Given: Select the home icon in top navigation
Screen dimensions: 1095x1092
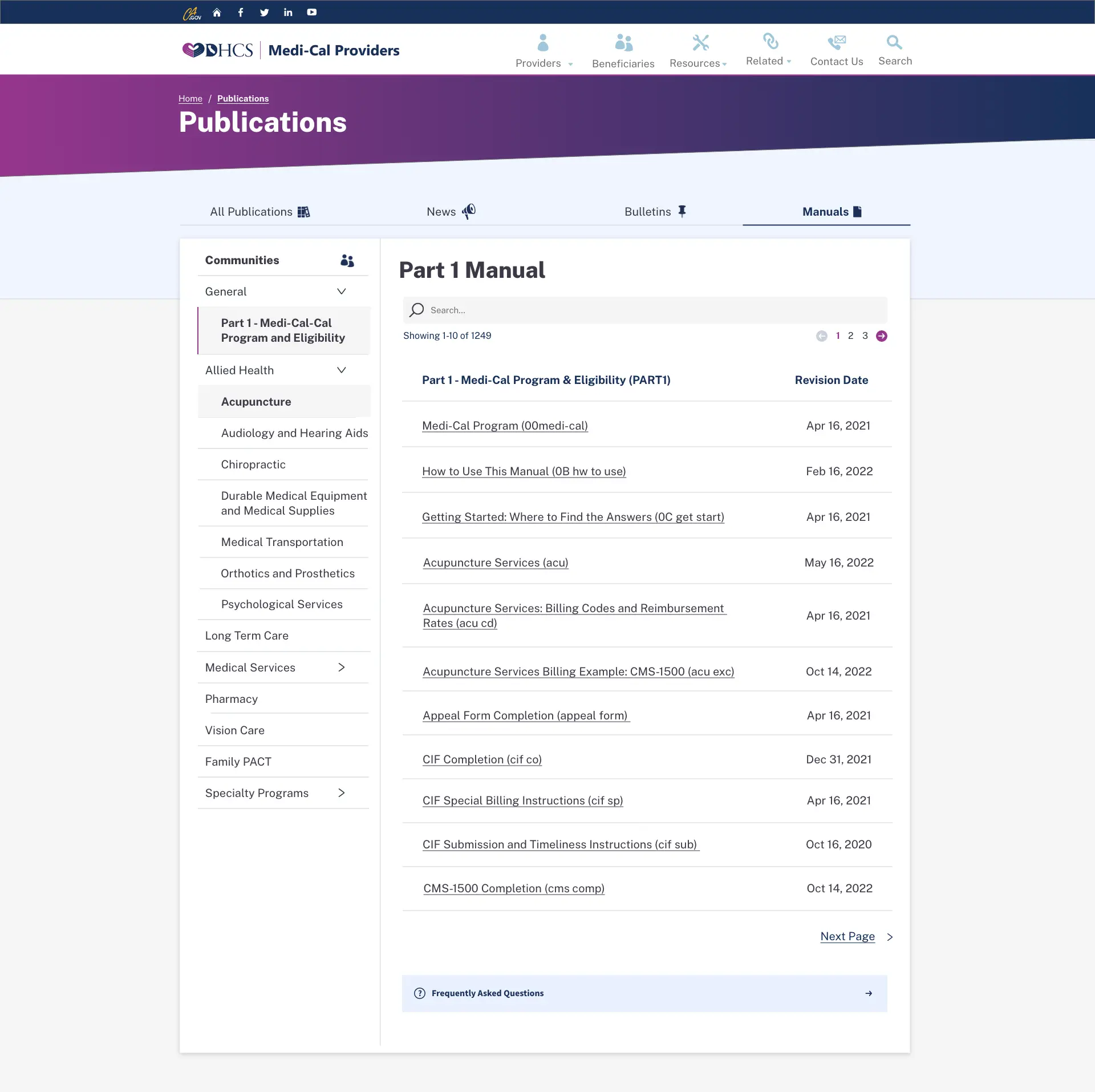Looking at the screenshot, I should click(x=217, y=11).
